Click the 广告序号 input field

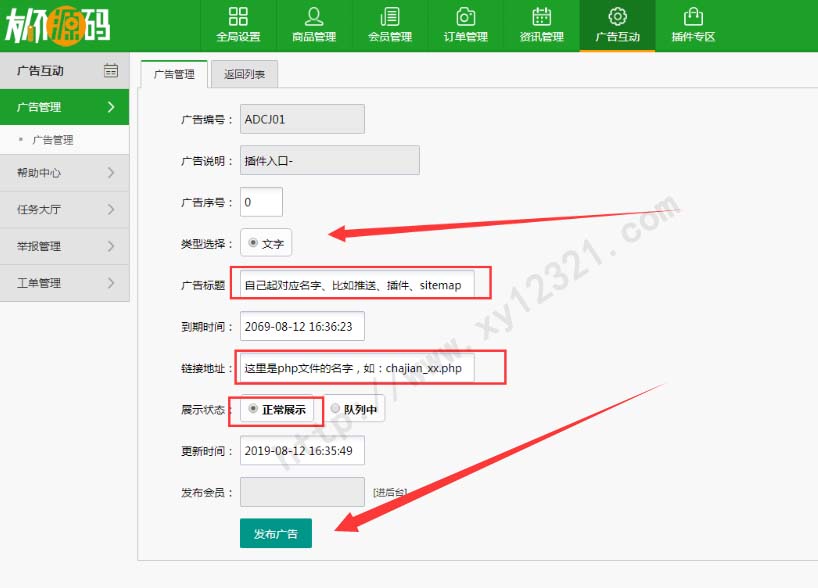261,202
